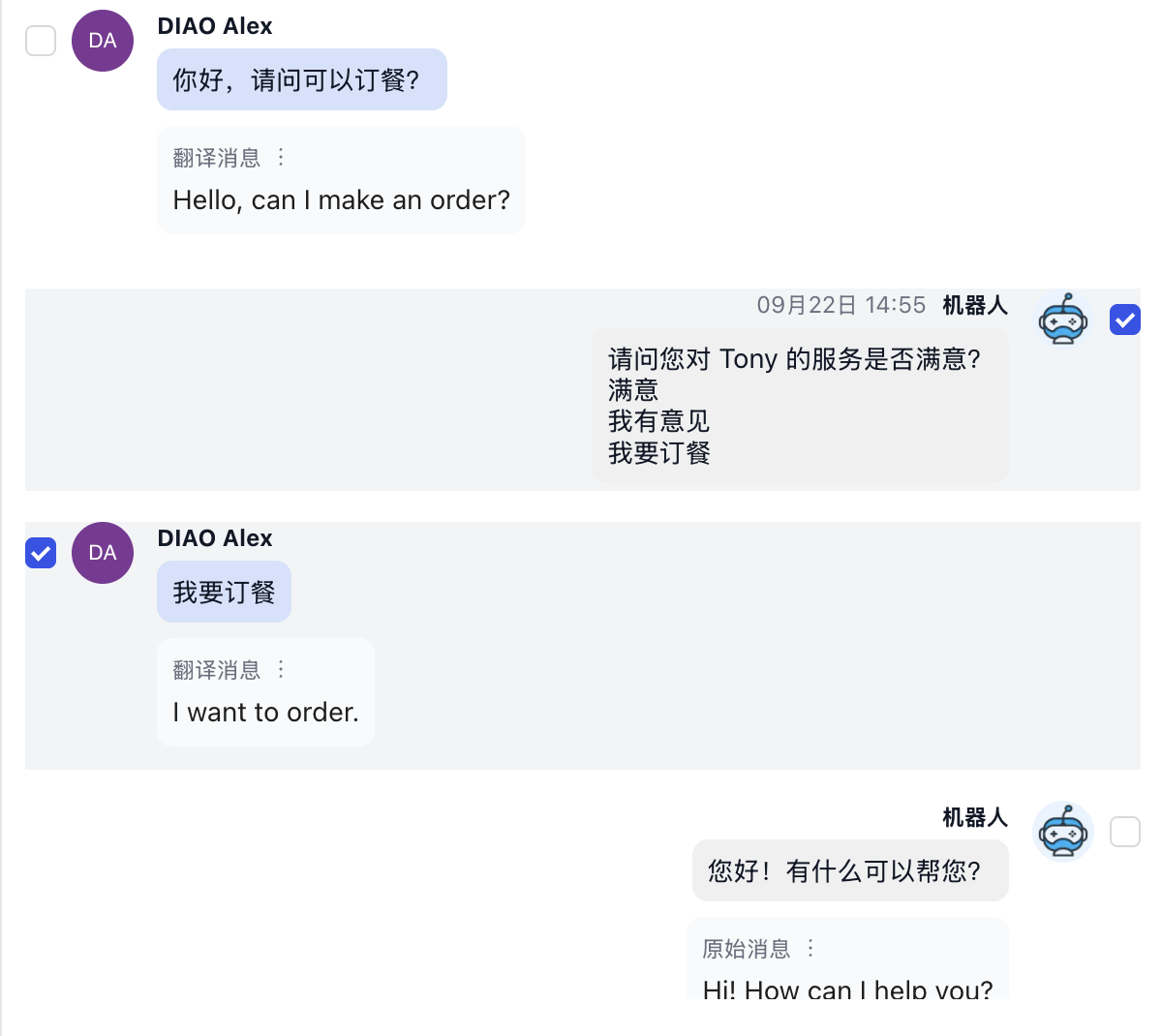Viewport: 1162px width, 1036px height.
Task: Uncheck the checkbox beside the 我要订餐 message
Action: pos(41,553)
